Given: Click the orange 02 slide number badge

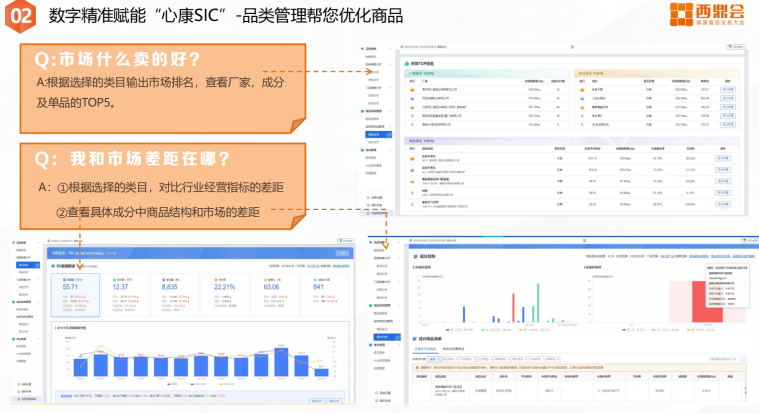Looking at the screenshot, I should click(x=22, y=16).
